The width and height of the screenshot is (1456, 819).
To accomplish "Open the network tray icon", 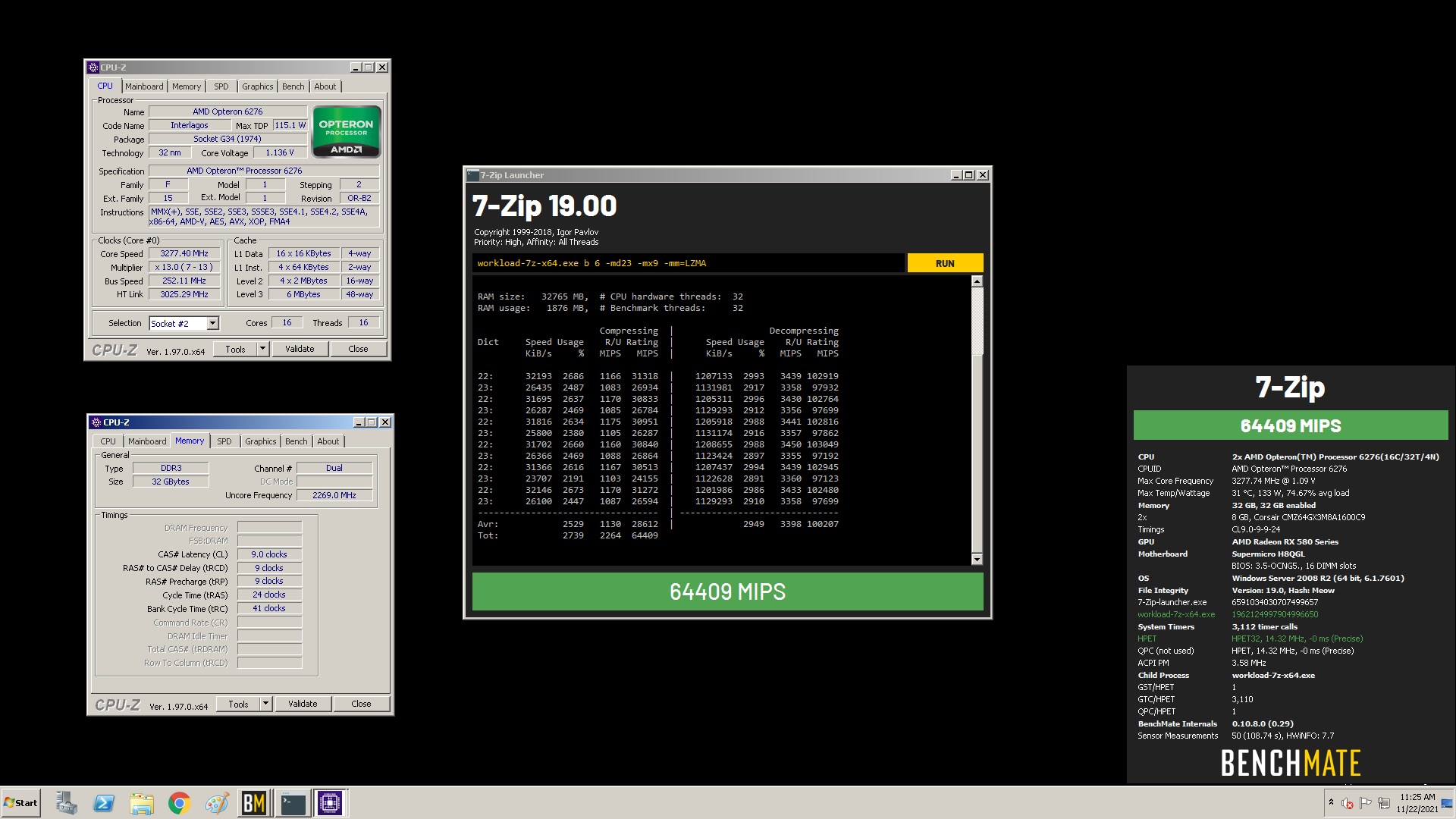I will click(x=1383, y=803).
